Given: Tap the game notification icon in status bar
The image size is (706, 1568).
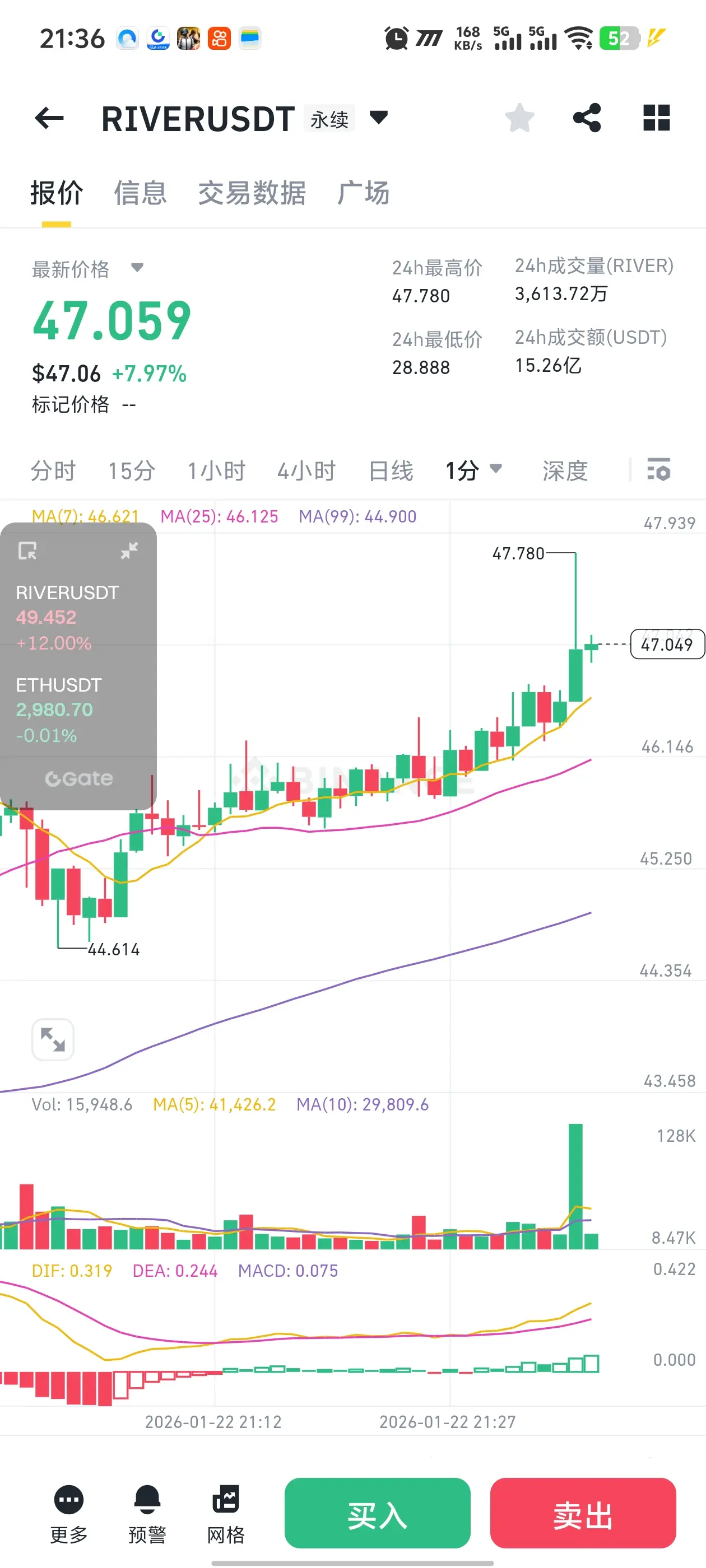Looking at the screenshot, I should tap(188, 38).
